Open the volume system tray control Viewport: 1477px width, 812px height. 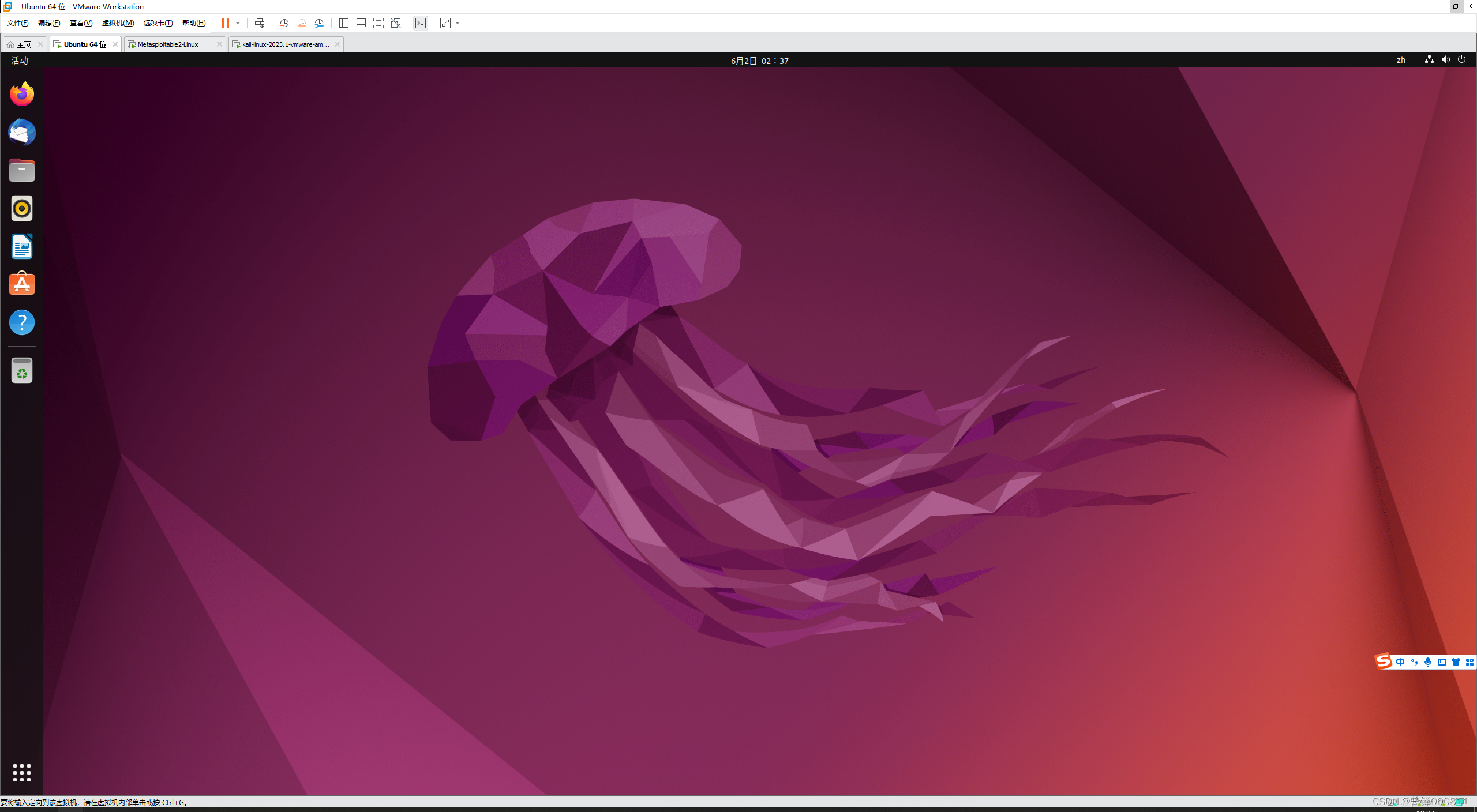point(1445,60)
